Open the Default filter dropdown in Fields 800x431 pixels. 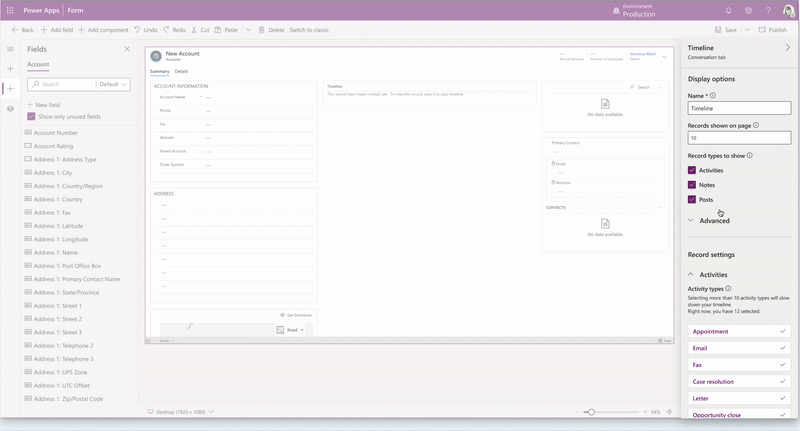tap(114, 85)
